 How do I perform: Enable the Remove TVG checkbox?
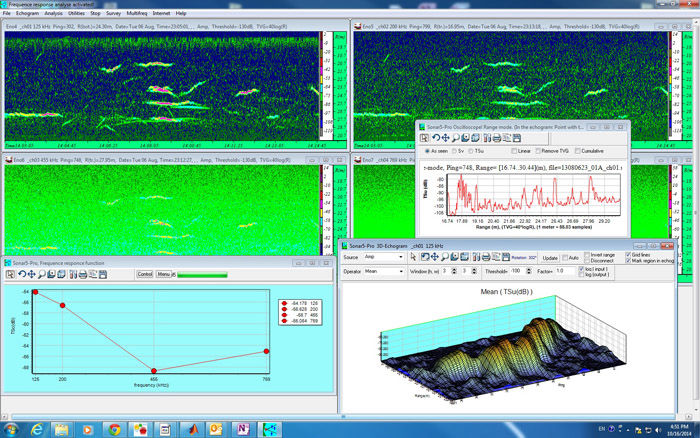point(538,151)
